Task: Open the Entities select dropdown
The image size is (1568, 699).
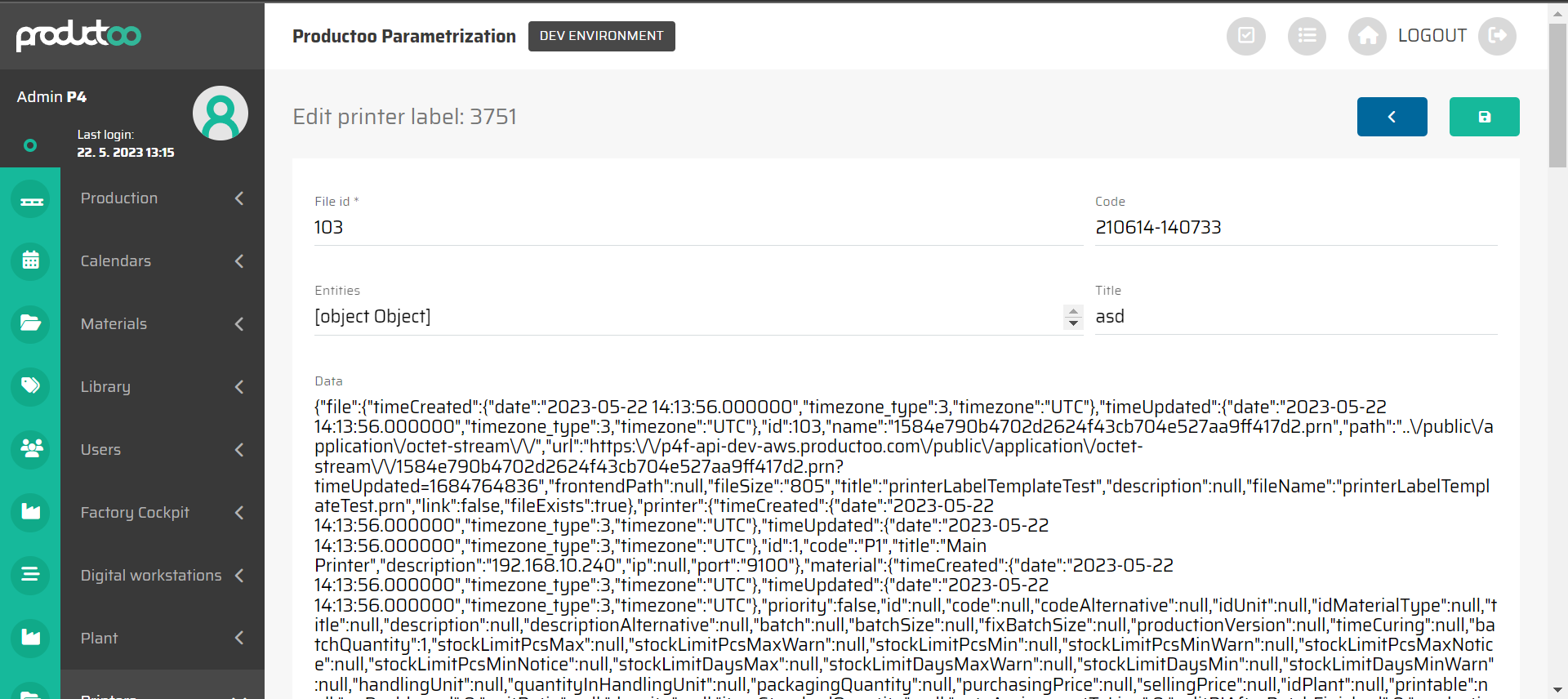Action: 697,317
